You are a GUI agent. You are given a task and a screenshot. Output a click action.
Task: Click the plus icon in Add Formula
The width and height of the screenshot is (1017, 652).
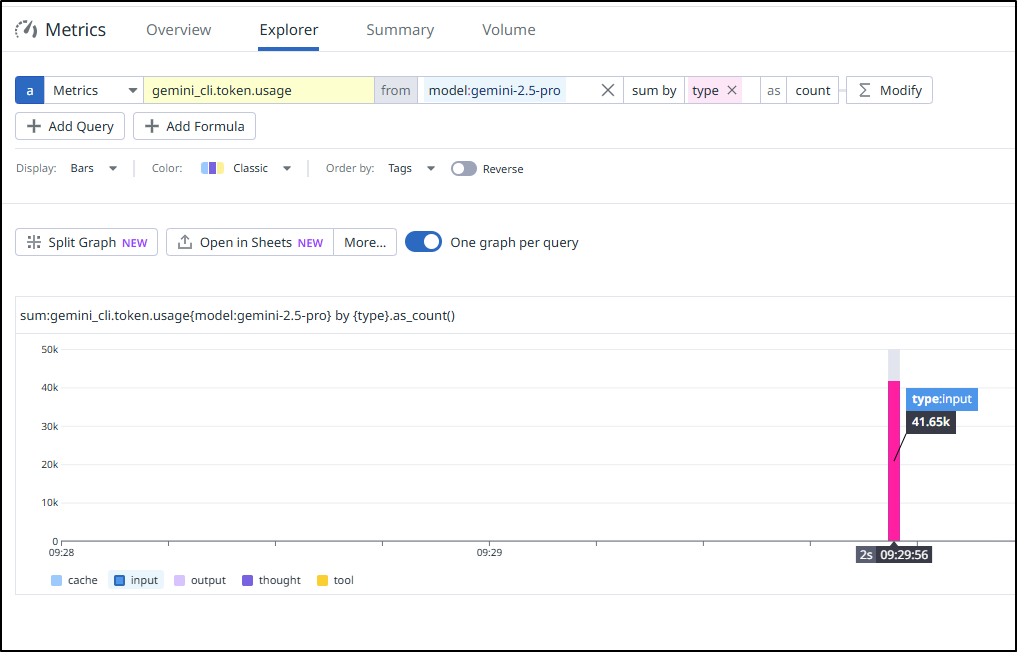(151, 126)
